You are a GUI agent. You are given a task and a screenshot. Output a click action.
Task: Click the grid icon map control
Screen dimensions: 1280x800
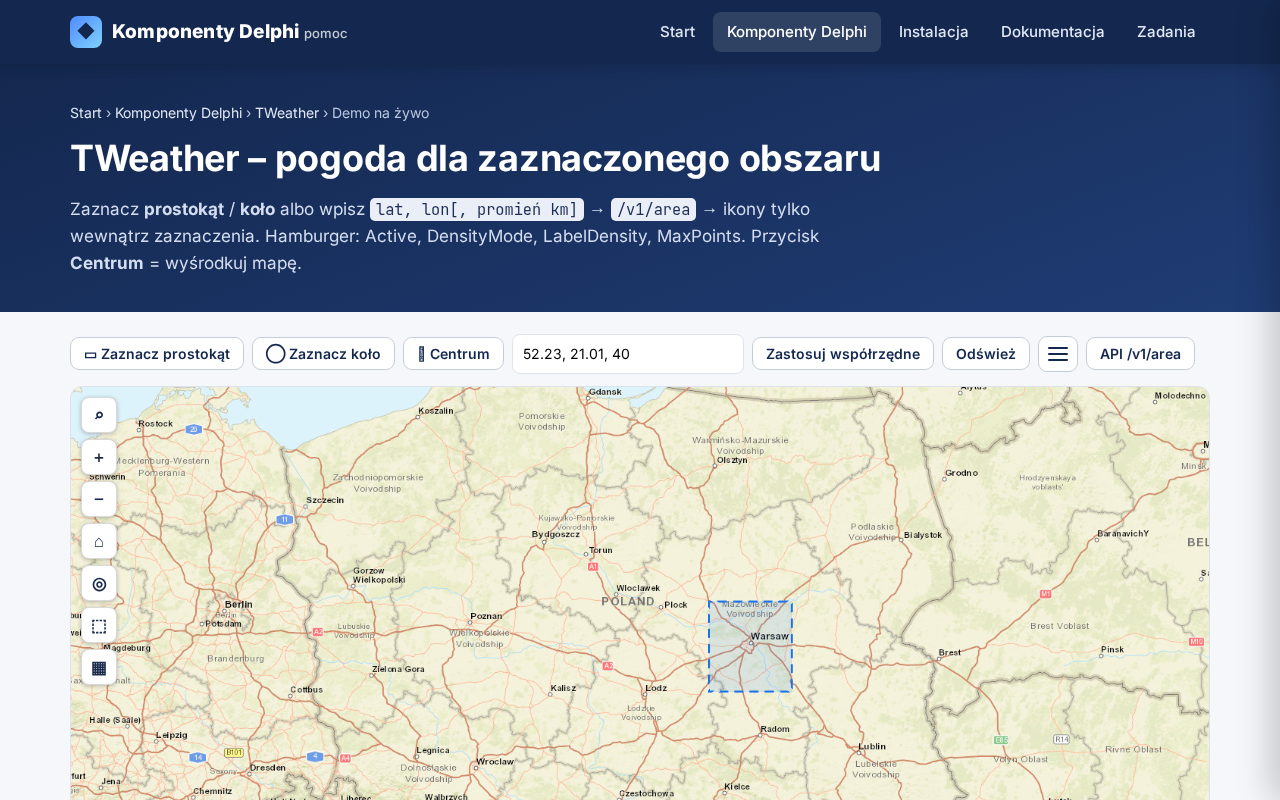tap(99, 667)
